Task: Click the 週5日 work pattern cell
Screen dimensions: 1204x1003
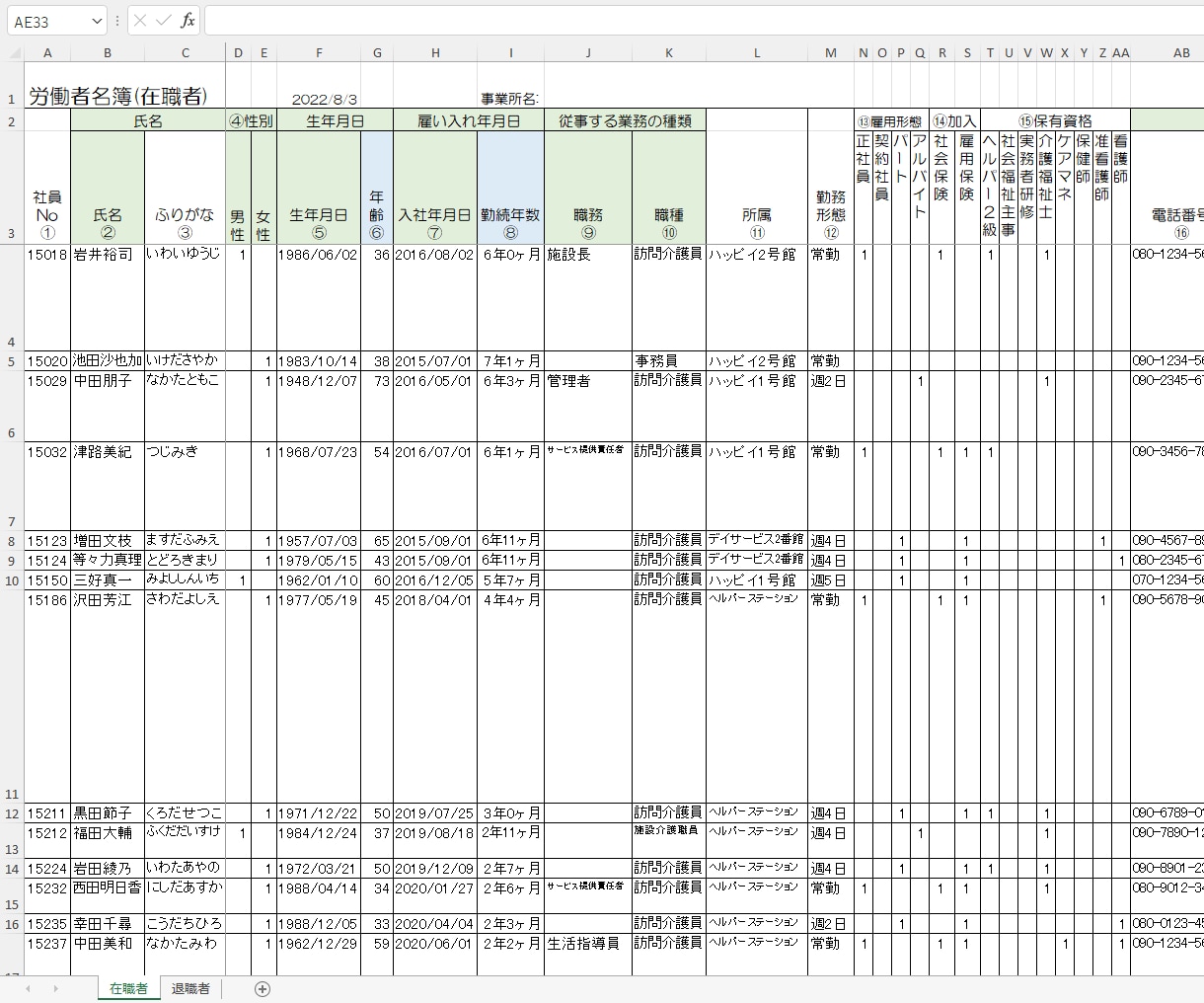Action: (x=831, y=580)
